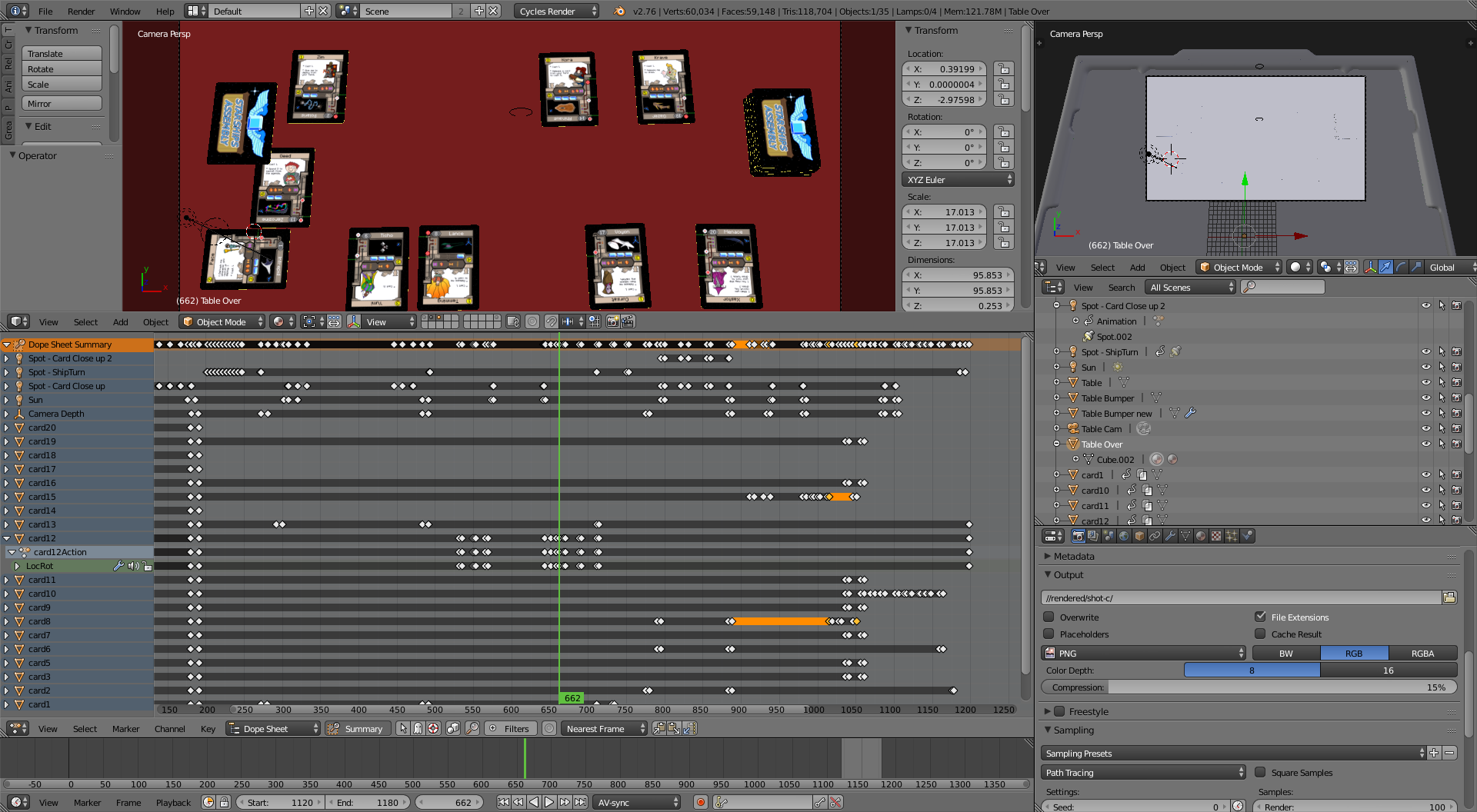The image size is (1477, 812).
Task: Select the rotate manipulator arc icon
Action: [x=1401, y=267]
